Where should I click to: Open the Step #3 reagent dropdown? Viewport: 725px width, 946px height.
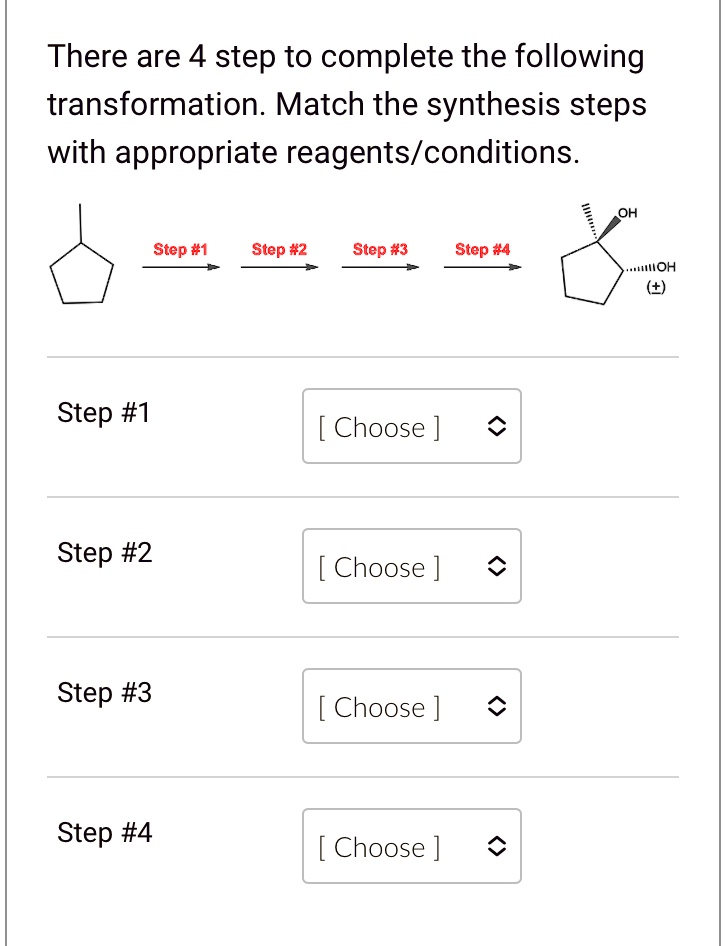click(411, 706)
